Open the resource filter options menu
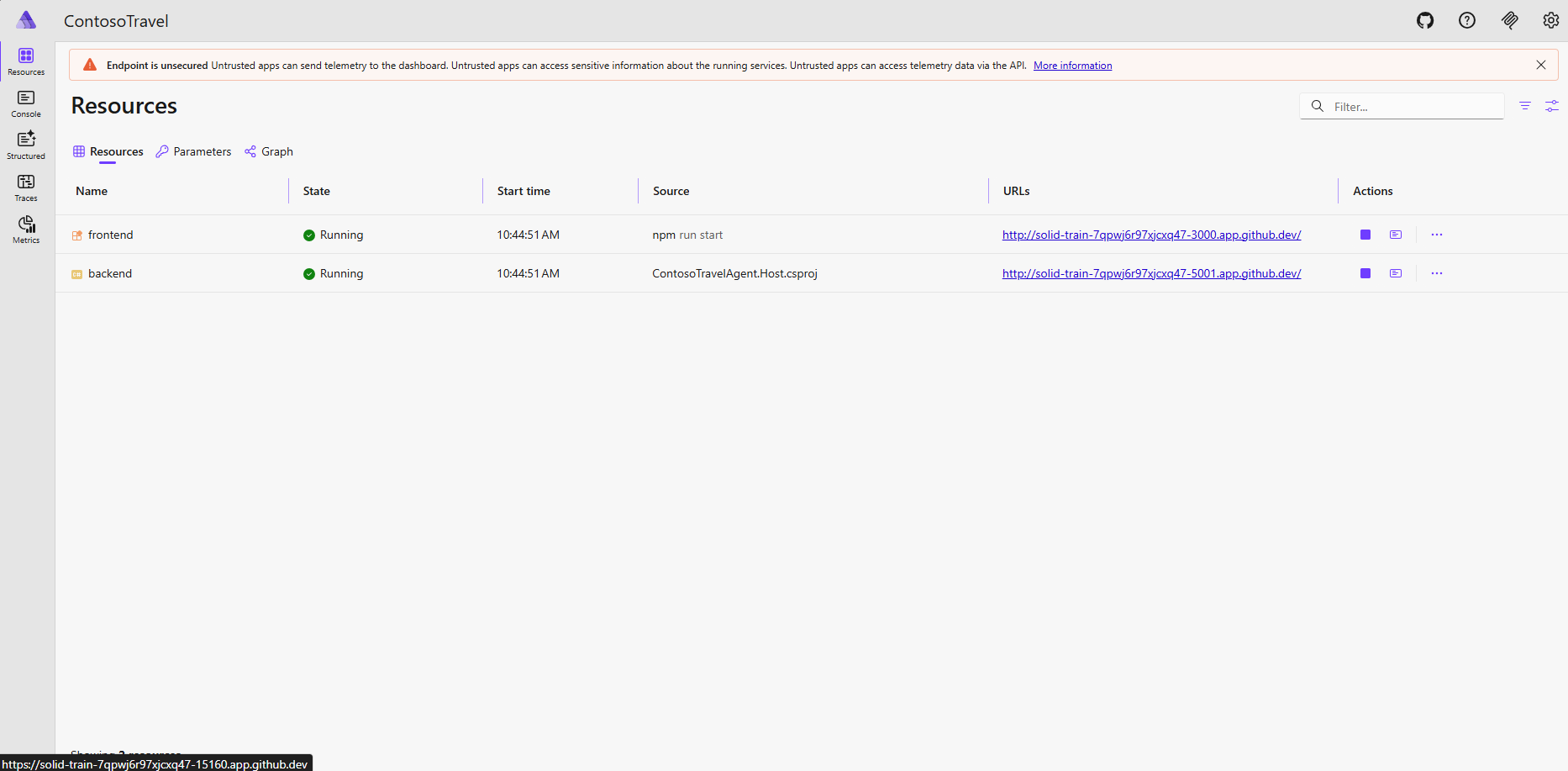Image resolution: width=1568 pixels, height=771 pixels. [1525, 106]
